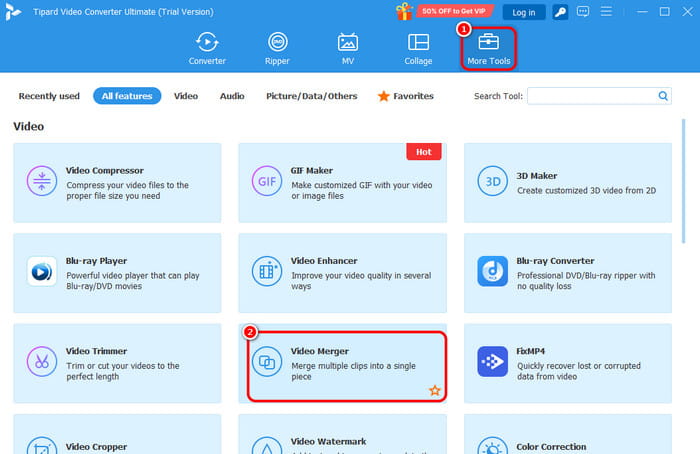The image size is (700, 454).
Task: Click 'Trim or cut your videos' description
Action: click(123, 371)
